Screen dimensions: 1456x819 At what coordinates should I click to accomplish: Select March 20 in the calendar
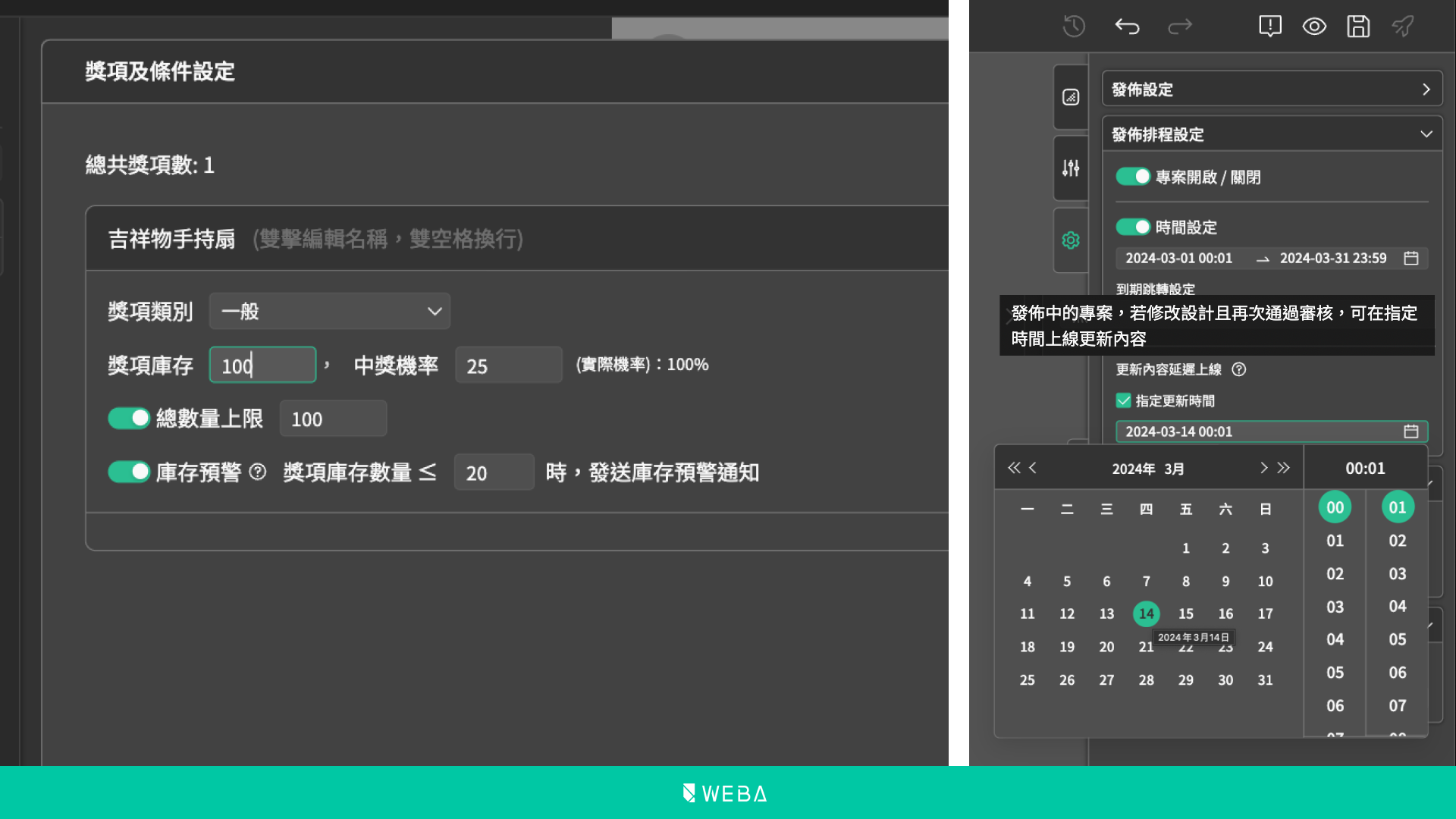tap(1106, 647)
